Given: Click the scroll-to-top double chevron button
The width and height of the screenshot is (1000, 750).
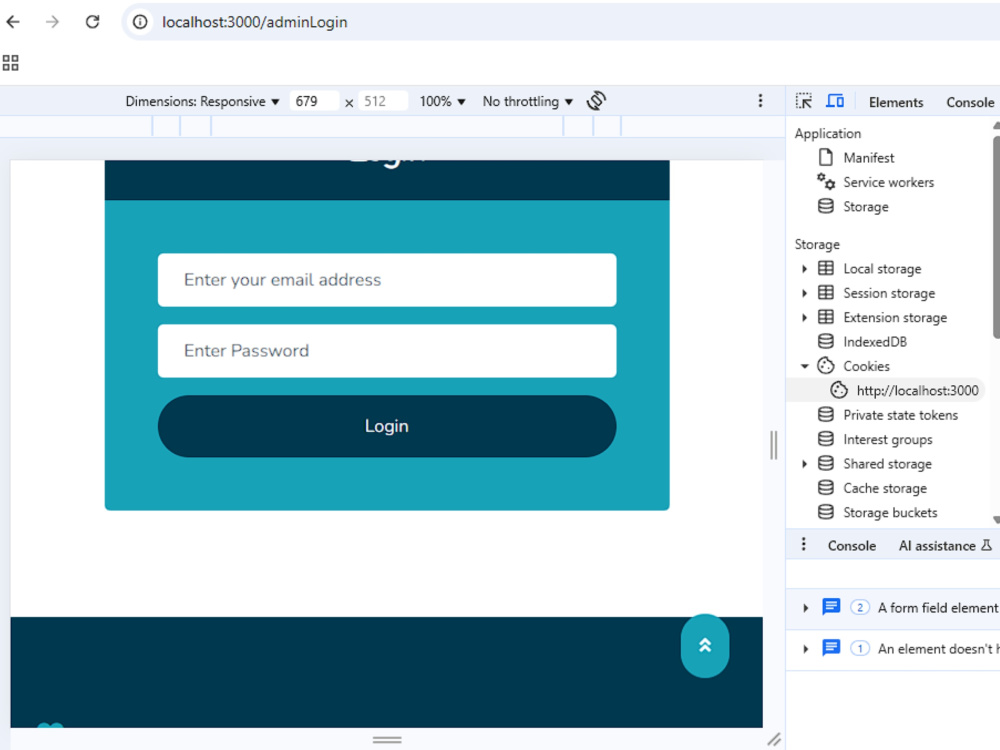Looking at the screenshot, I should point(705,645).
